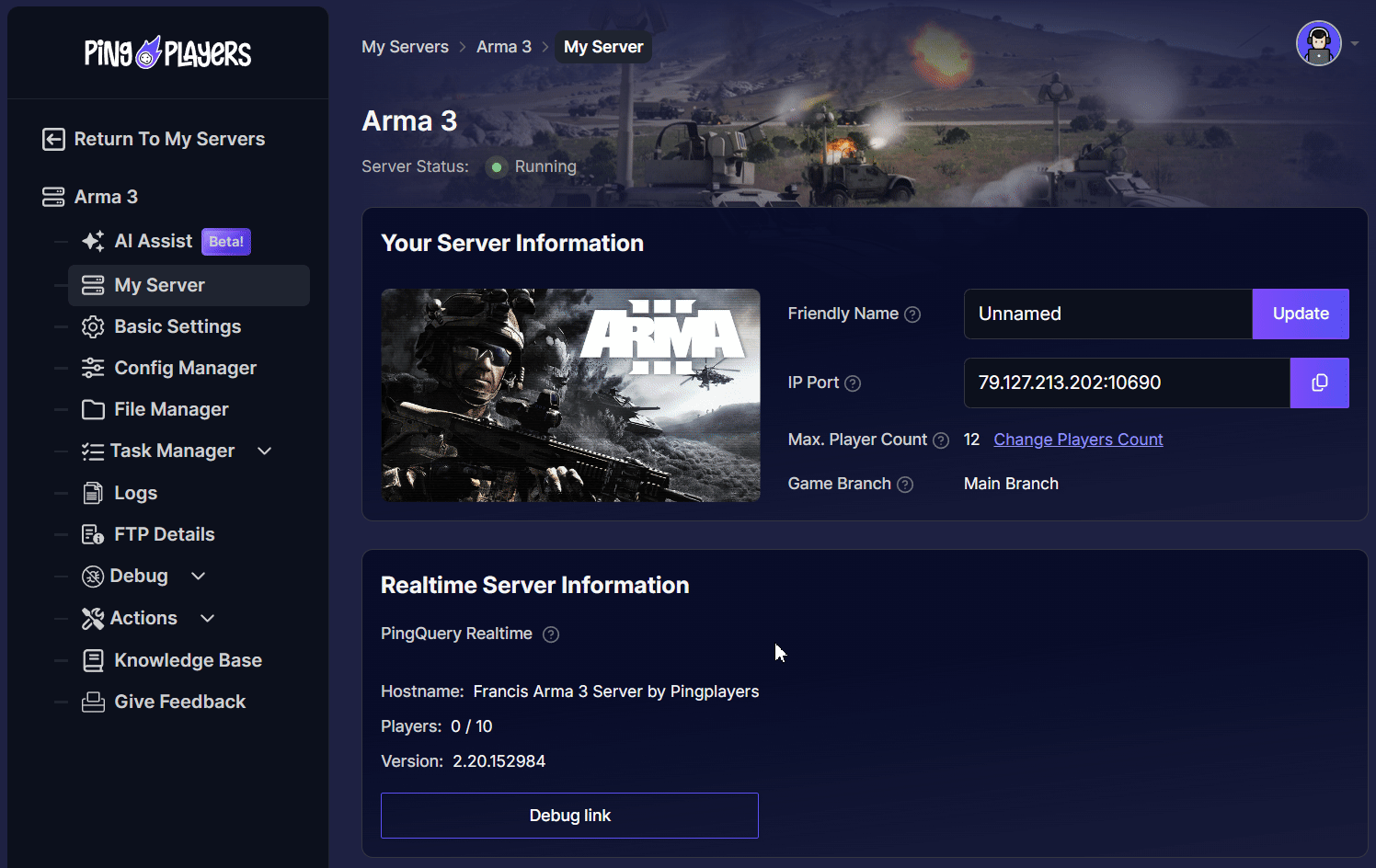Screen dimensions: 1376x868
Task: Open Logs in the sidebar
Action: pos(135,493)
